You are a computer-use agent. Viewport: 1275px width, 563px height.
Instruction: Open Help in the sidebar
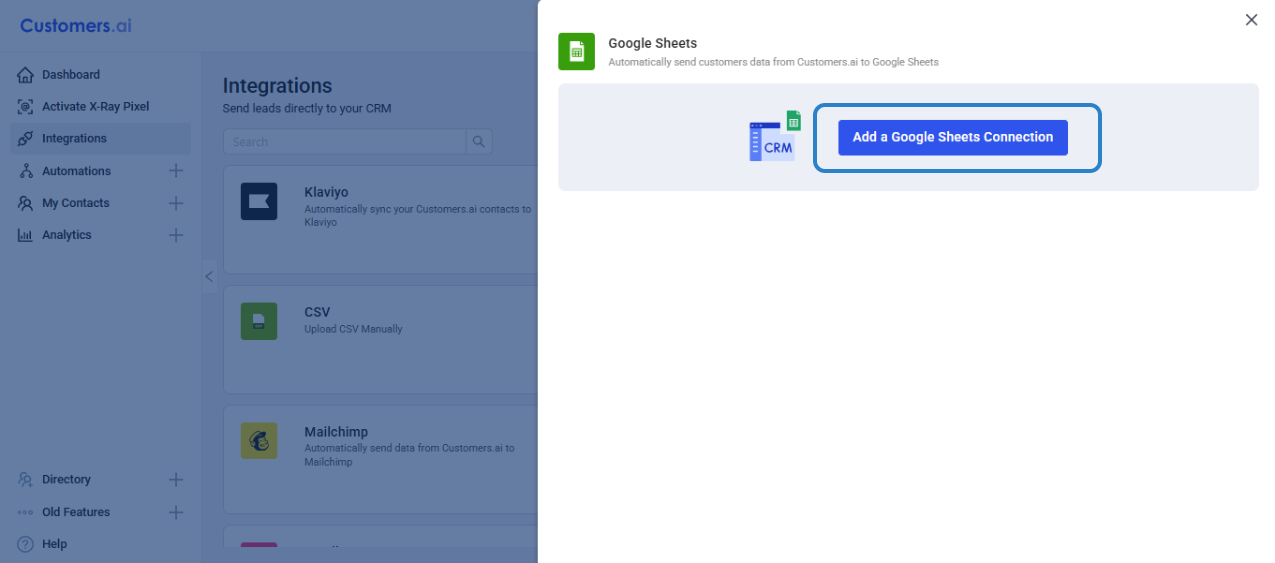54,544
